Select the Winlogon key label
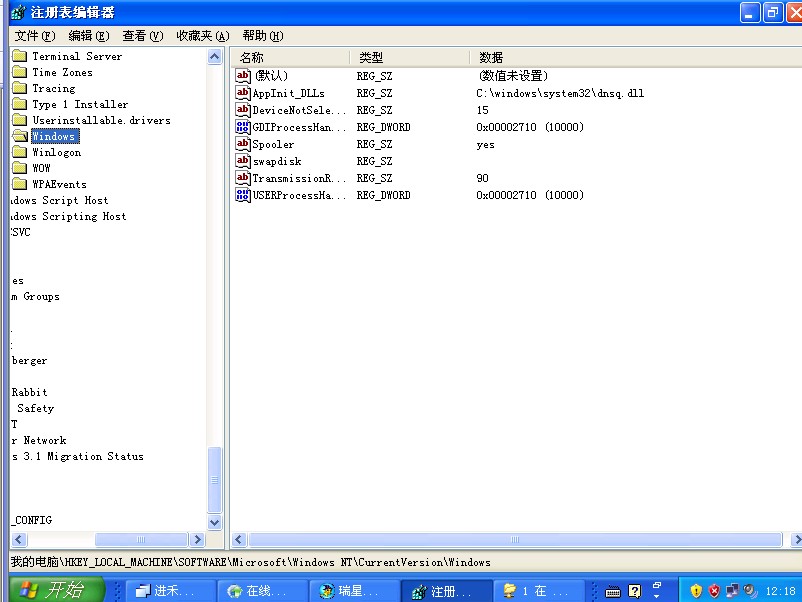 pos(57,152)
